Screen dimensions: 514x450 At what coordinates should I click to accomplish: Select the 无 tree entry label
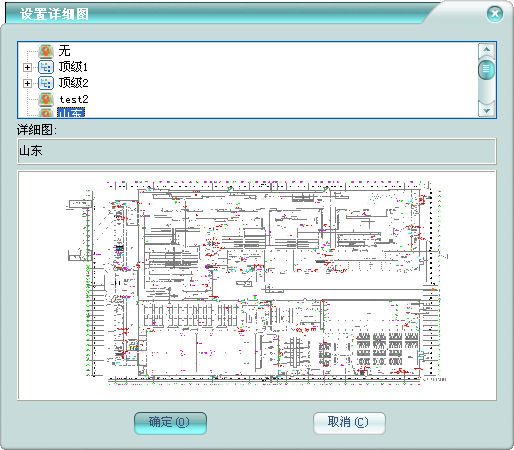click(64, 51)
